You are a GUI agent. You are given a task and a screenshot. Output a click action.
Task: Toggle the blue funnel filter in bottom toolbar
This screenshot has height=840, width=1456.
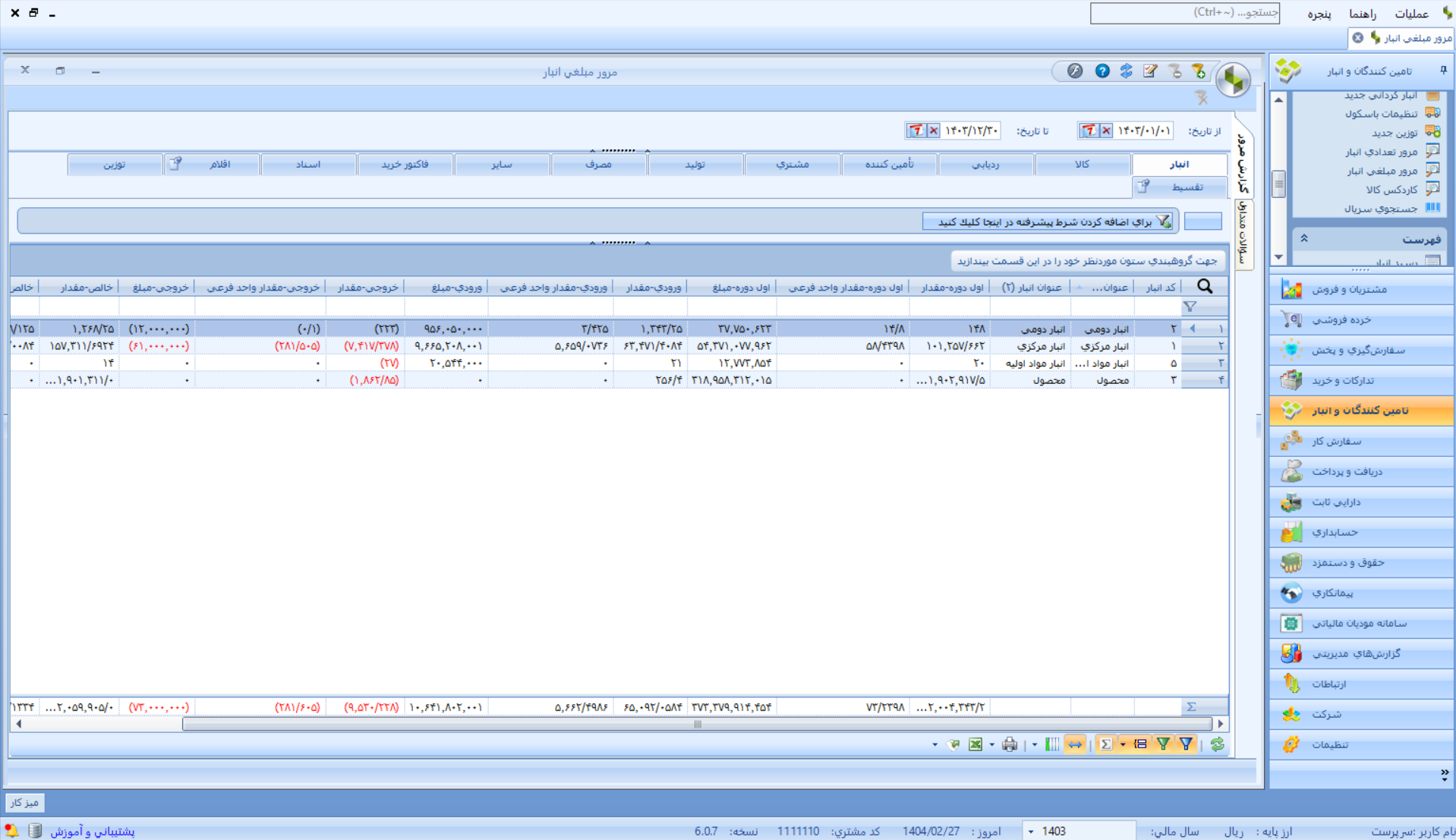[x=1186, y=745]
